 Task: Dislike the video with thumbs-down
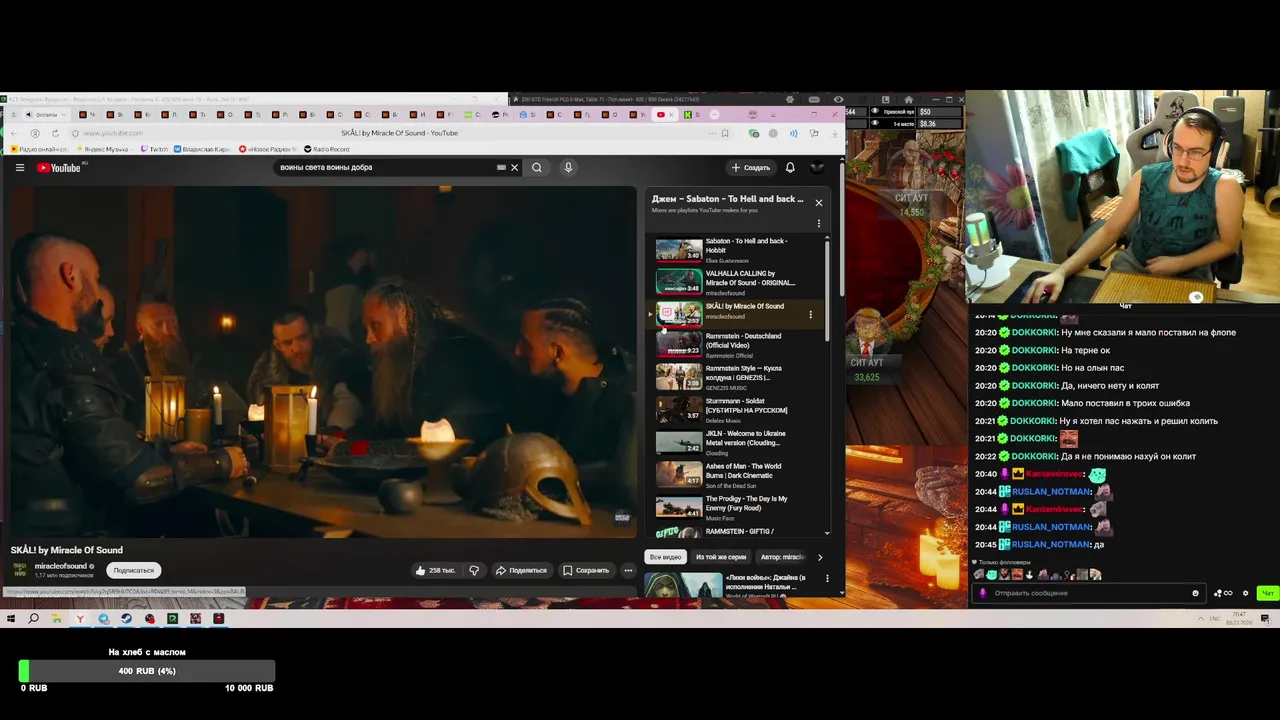[x=474, y=570]
